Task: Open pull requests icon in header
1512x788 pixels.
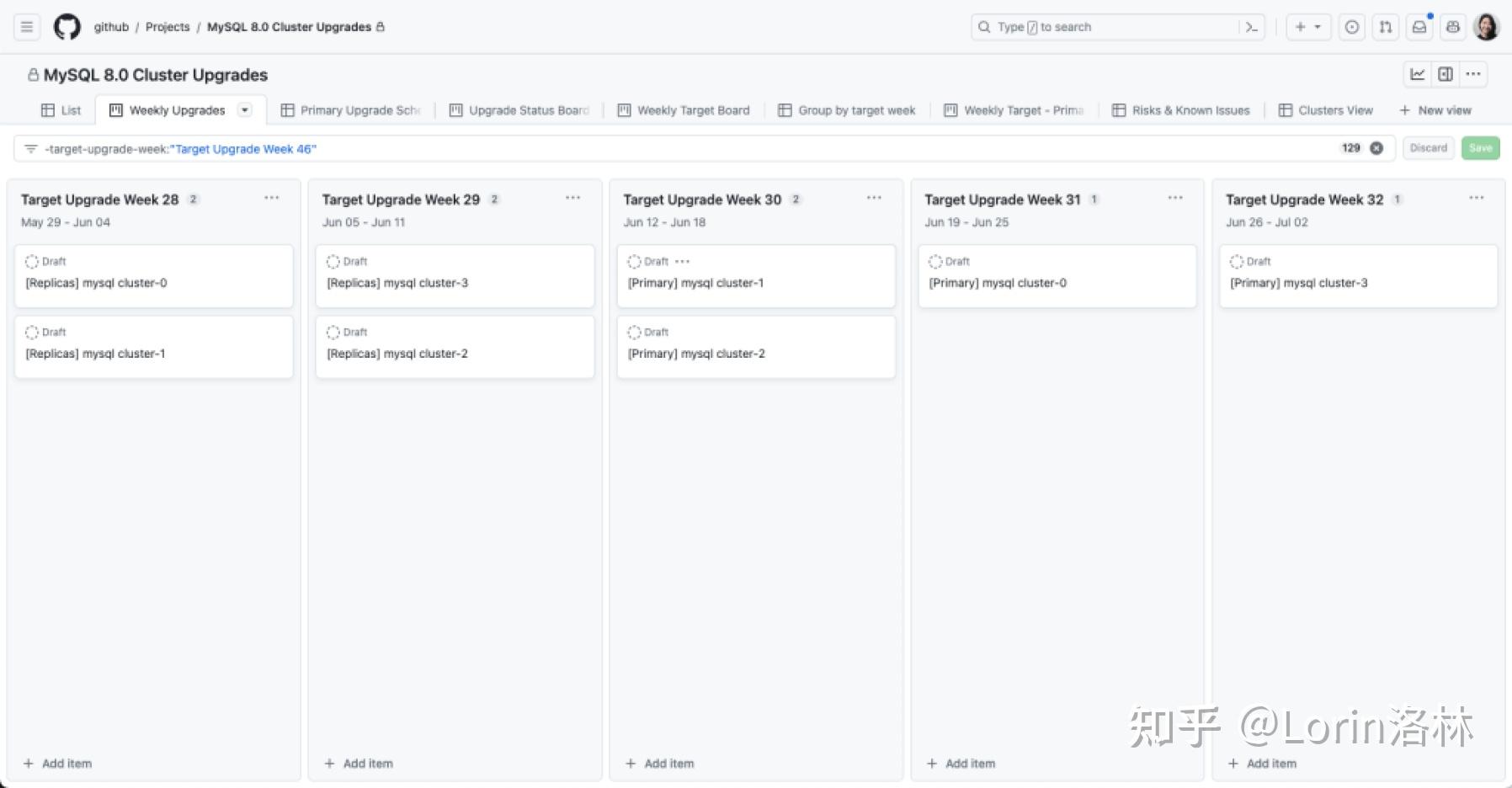Action: click(1386, 27)
